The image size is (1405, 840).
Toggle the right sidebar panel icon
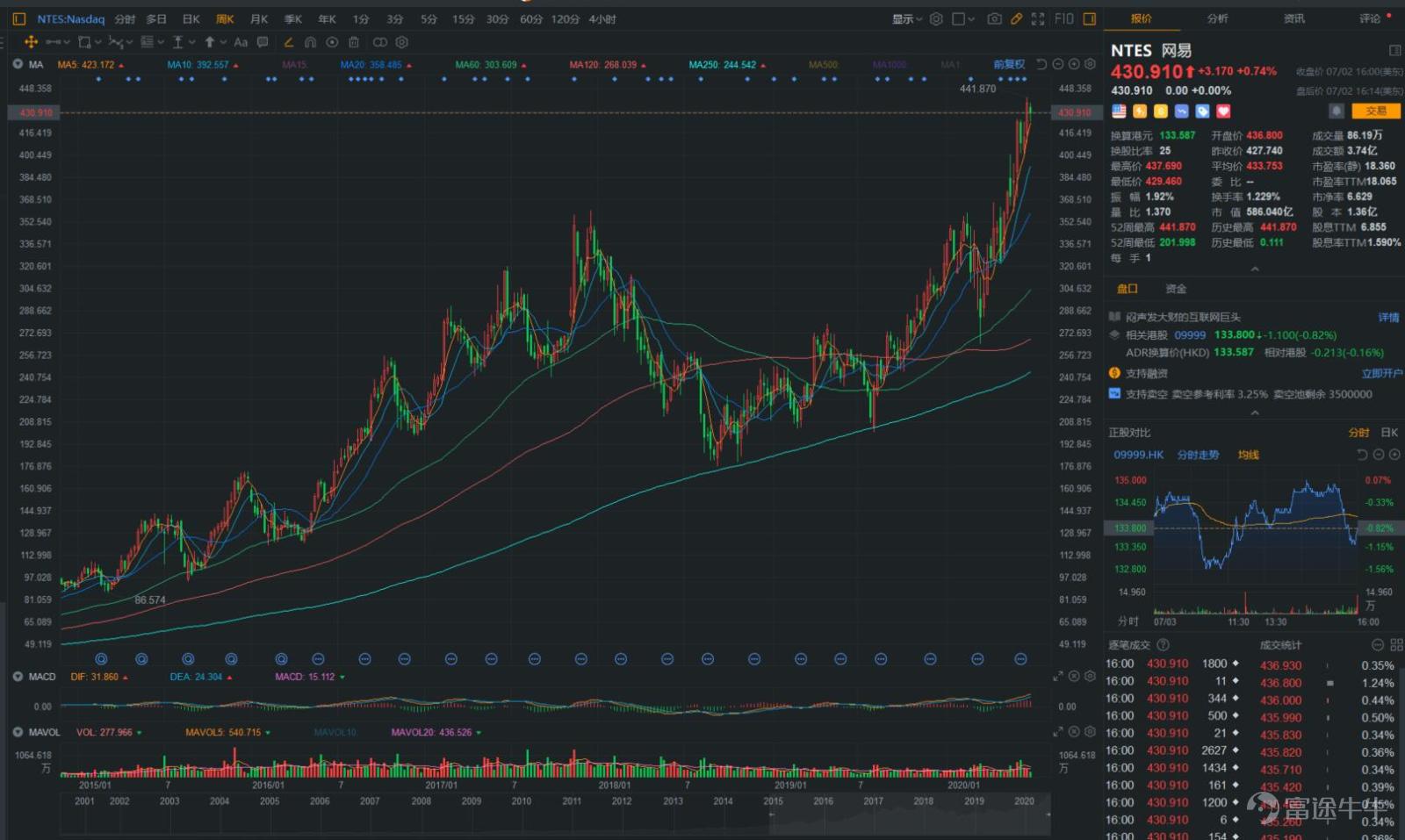[x=1090, y=18]
